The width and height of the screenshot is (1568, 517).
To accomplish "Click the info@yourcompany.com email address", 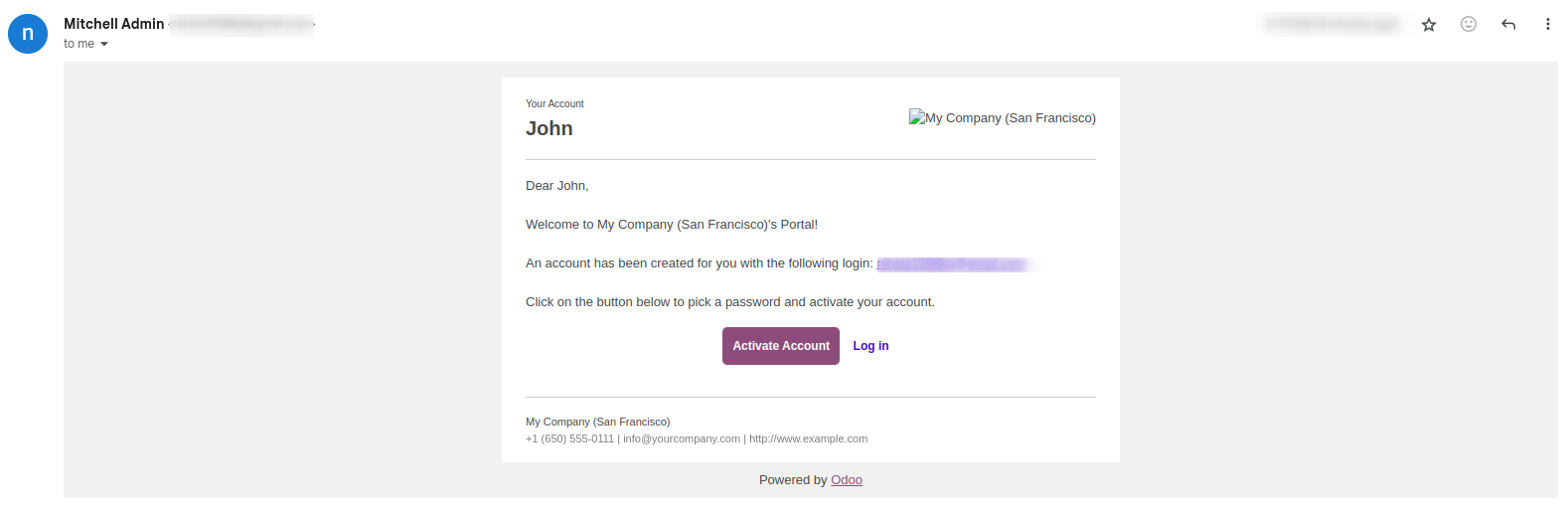I will (682, 438).
